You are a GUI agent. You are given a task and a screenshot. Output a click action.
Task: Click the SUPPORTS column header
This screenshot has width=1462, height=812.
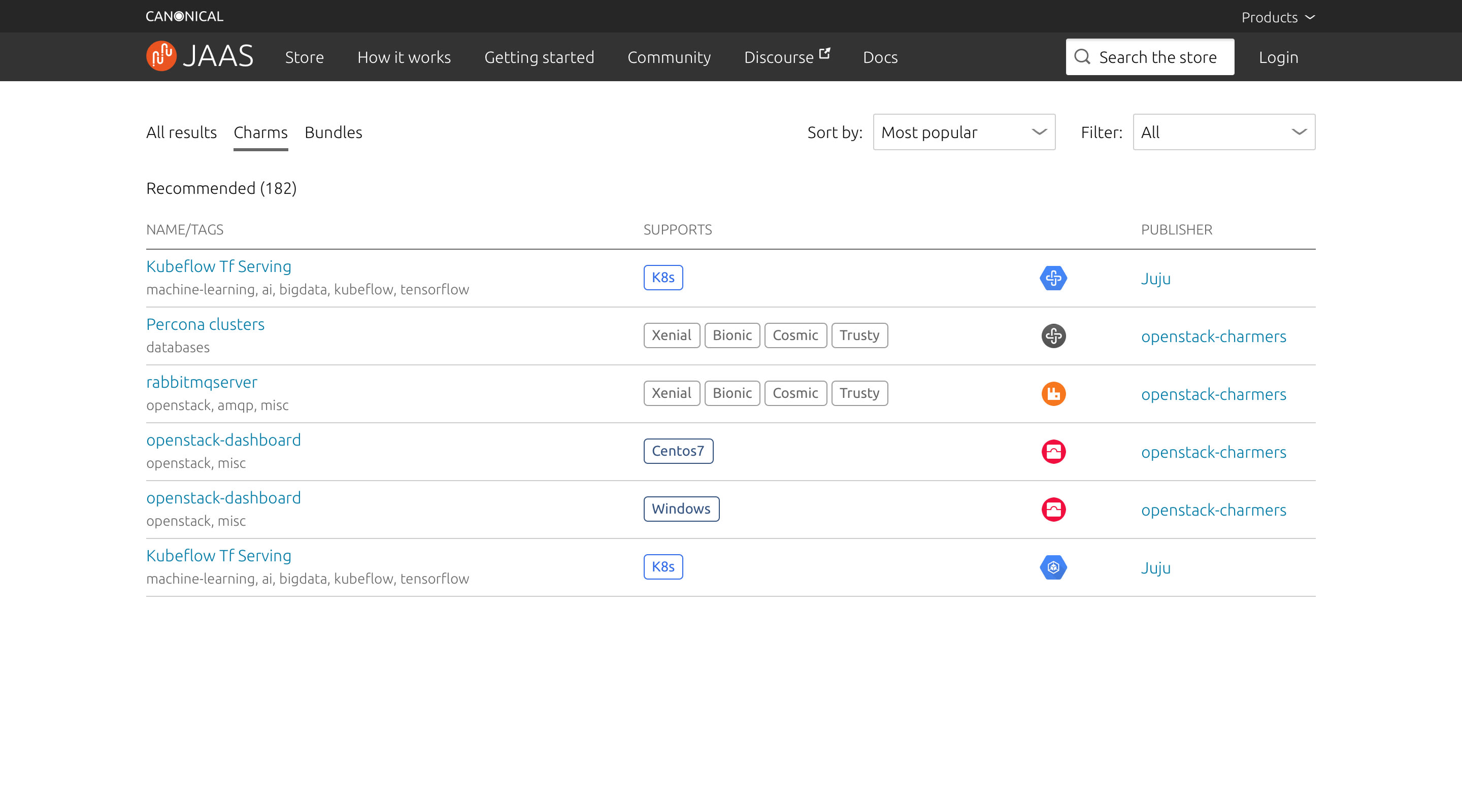tap(677, 230)
